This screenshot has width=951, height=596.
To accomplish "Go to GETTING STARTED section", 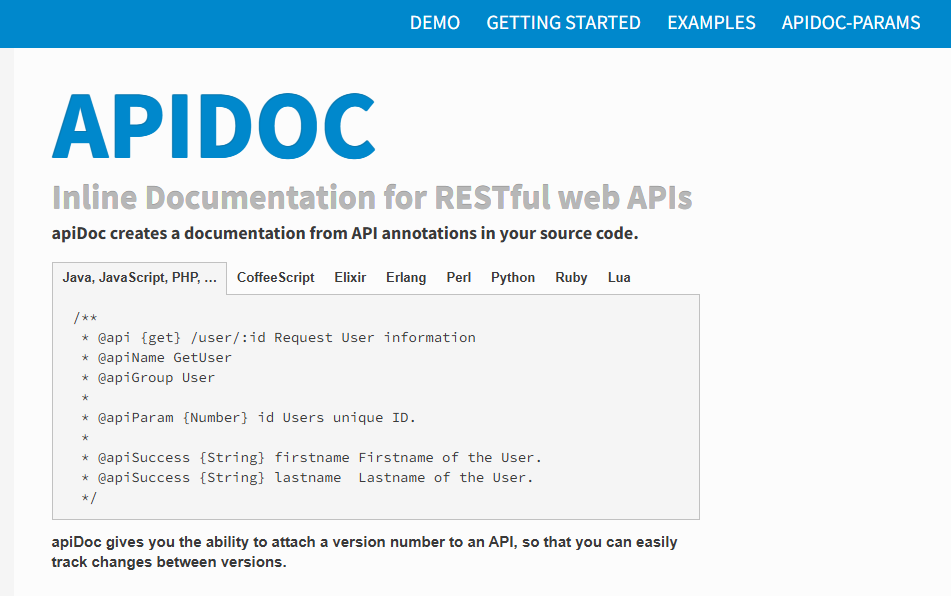I will click(563, 23).
